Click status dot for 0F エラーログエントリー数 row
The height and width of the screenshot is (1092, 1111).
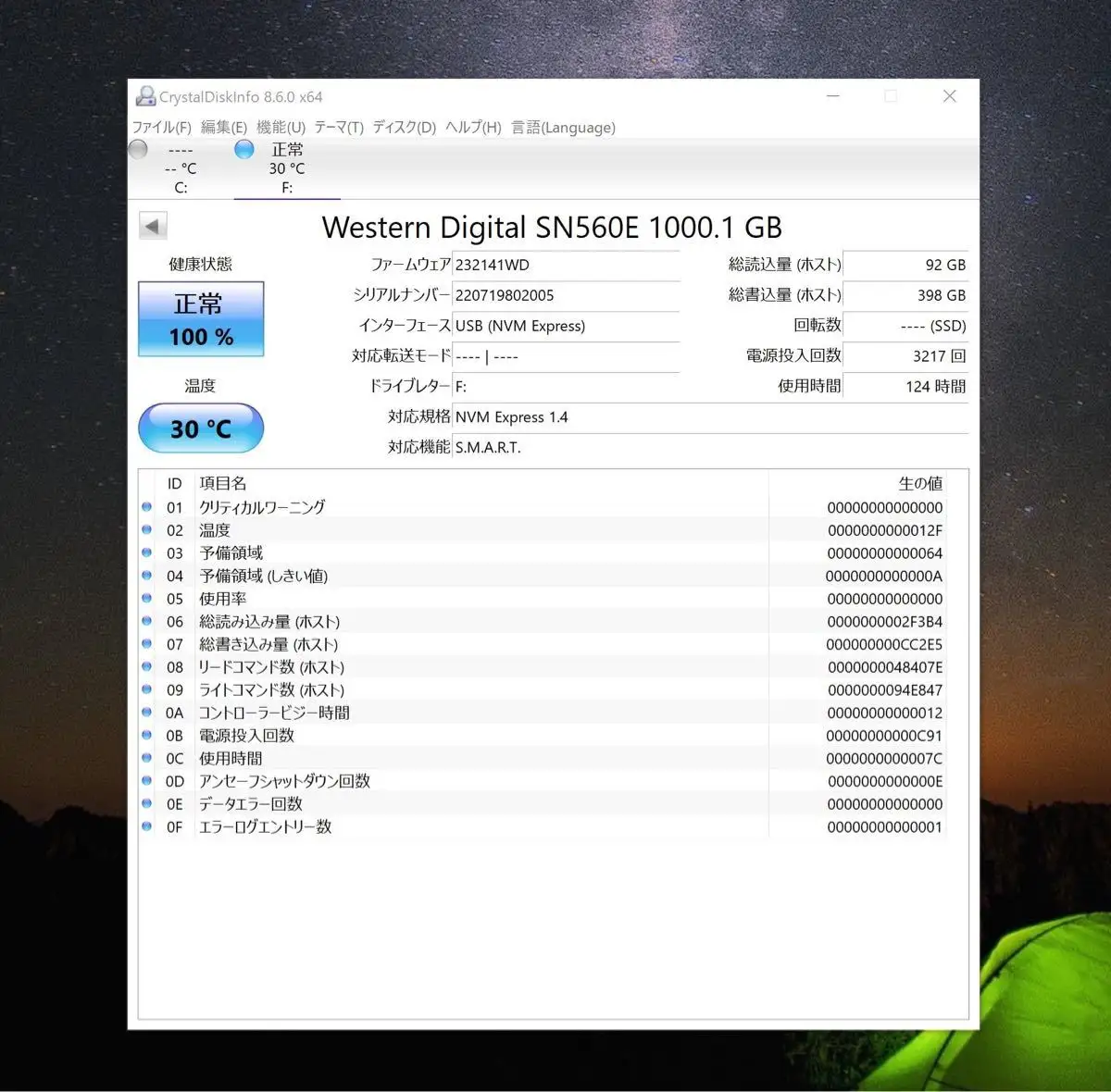(147, 826)
